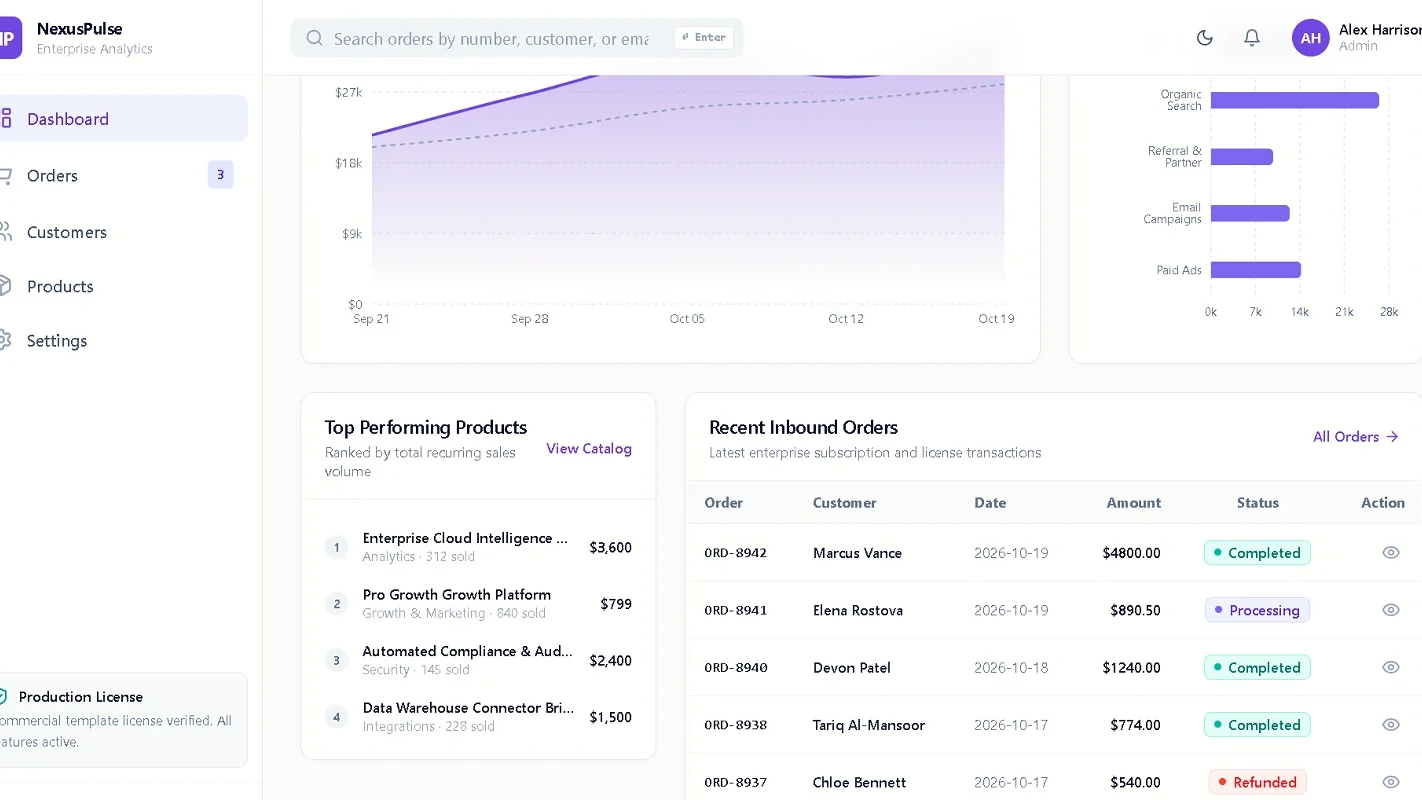The image size is (1422, 800).
Task: Select the Organic Search bar
Action: [1295, 100]
